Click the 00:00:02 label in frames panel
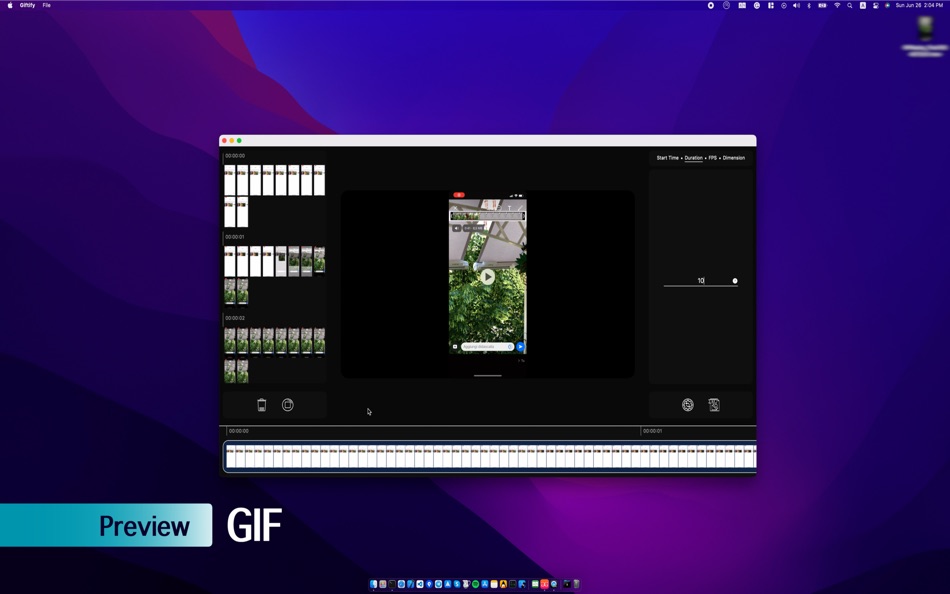This screenshot has height=594, width=950. 235,318
